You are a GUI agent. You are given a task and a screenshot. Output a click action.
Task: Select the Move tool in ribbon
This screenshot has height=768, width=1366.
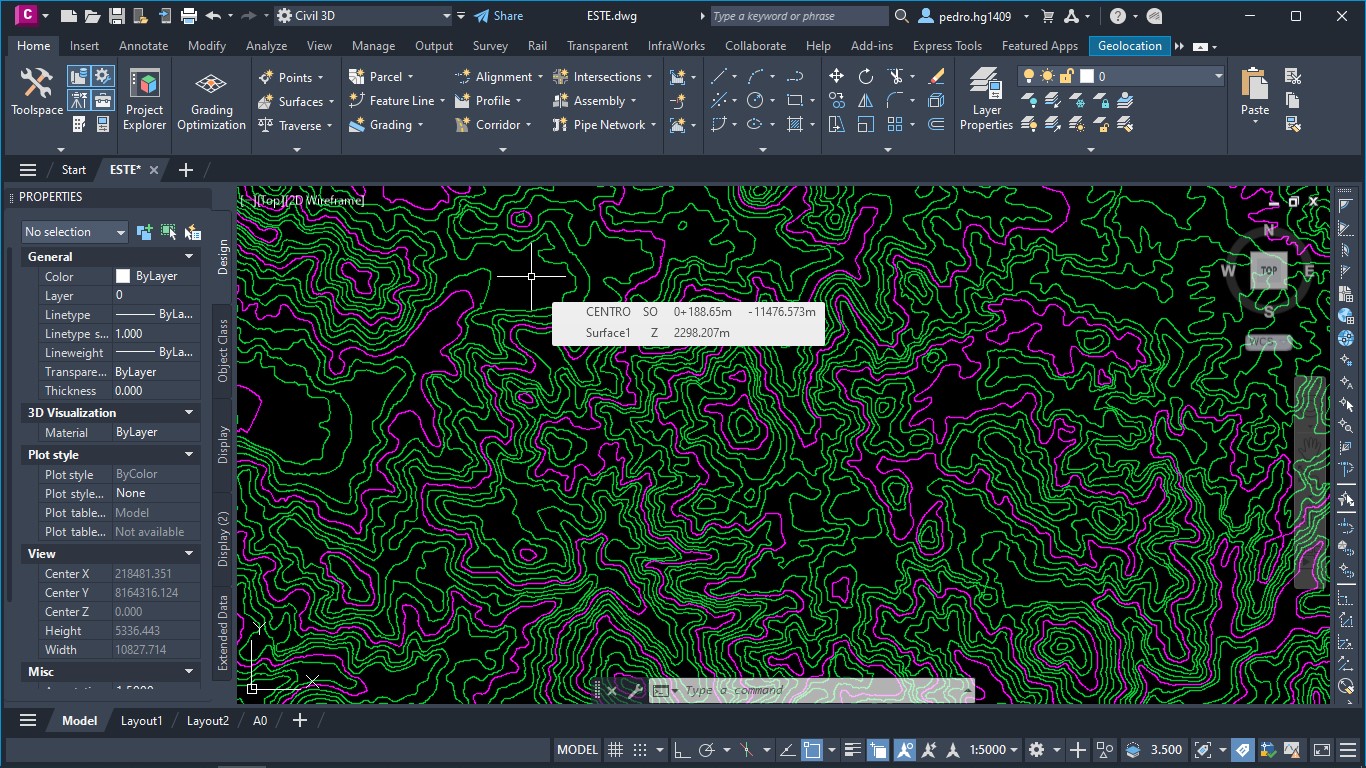[x=836, y=76]
